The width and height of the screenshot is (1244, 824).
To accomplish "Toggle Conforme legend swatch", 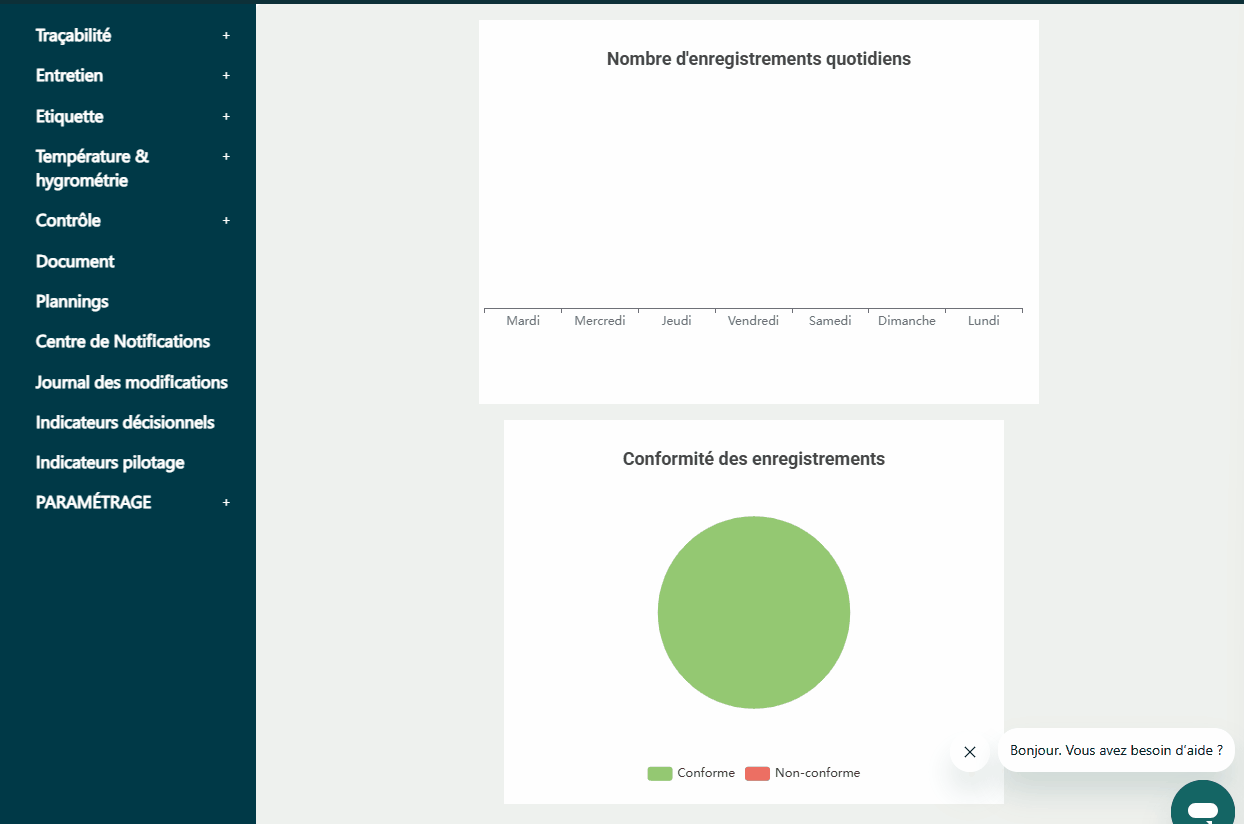I will (x=660, y=773).
